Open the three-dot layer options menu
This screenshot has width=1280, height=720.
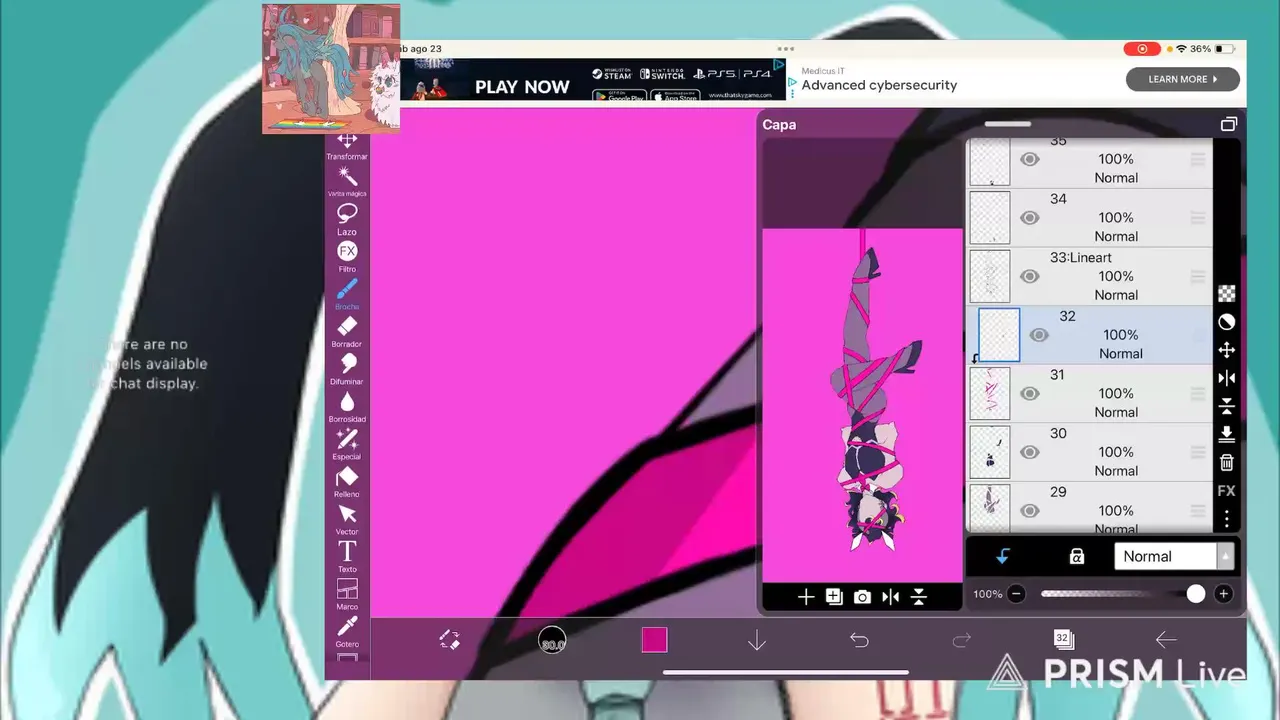(x=1227, y=520)
